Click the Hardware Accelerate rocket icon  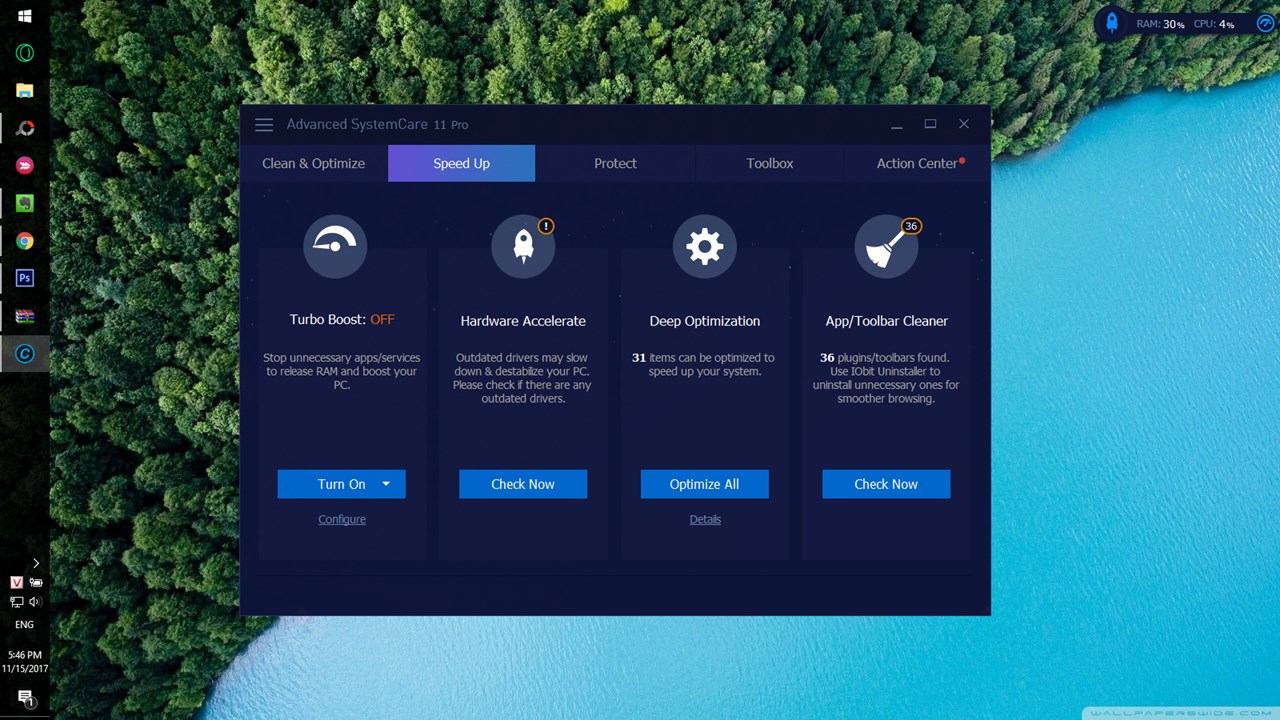click(x=523, y=246)
